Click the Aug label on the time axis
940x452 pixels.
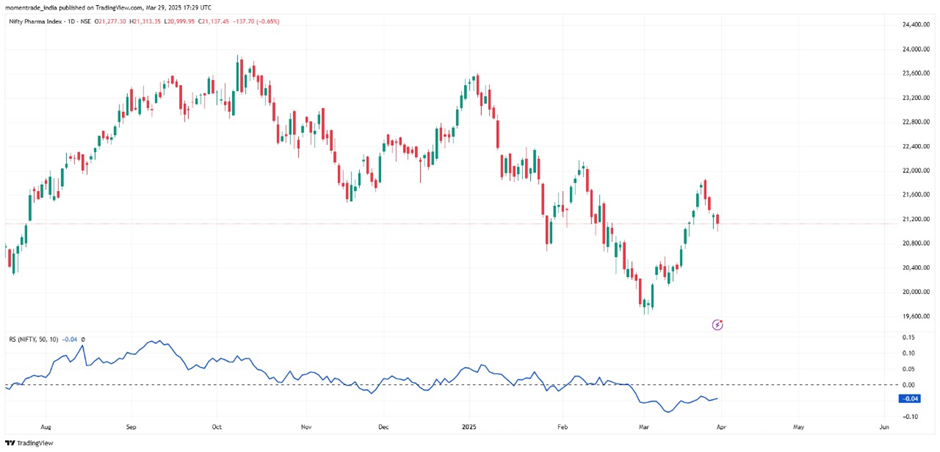point(45,427)
